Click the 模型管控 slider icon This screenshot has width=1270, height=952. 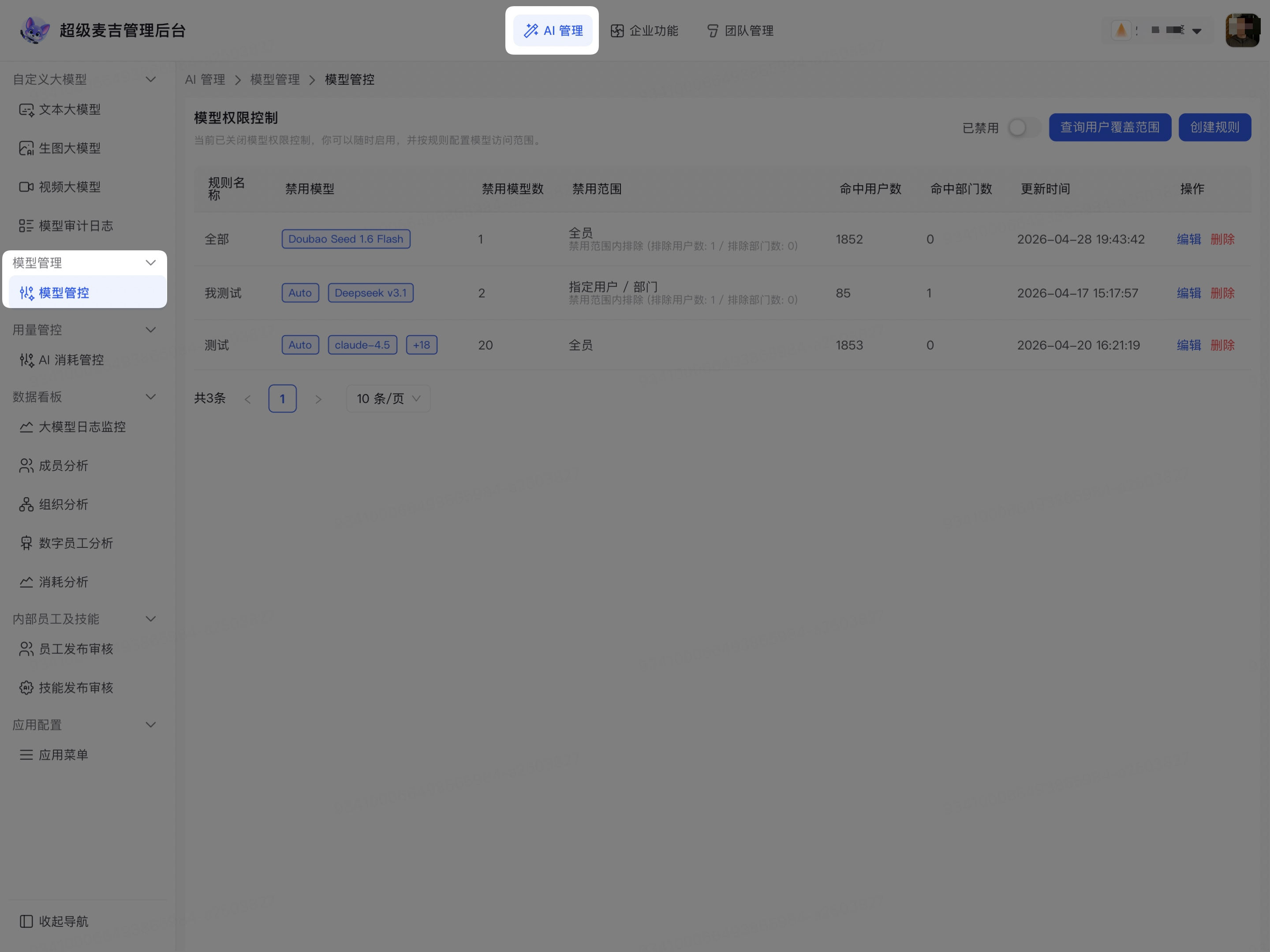26,293
